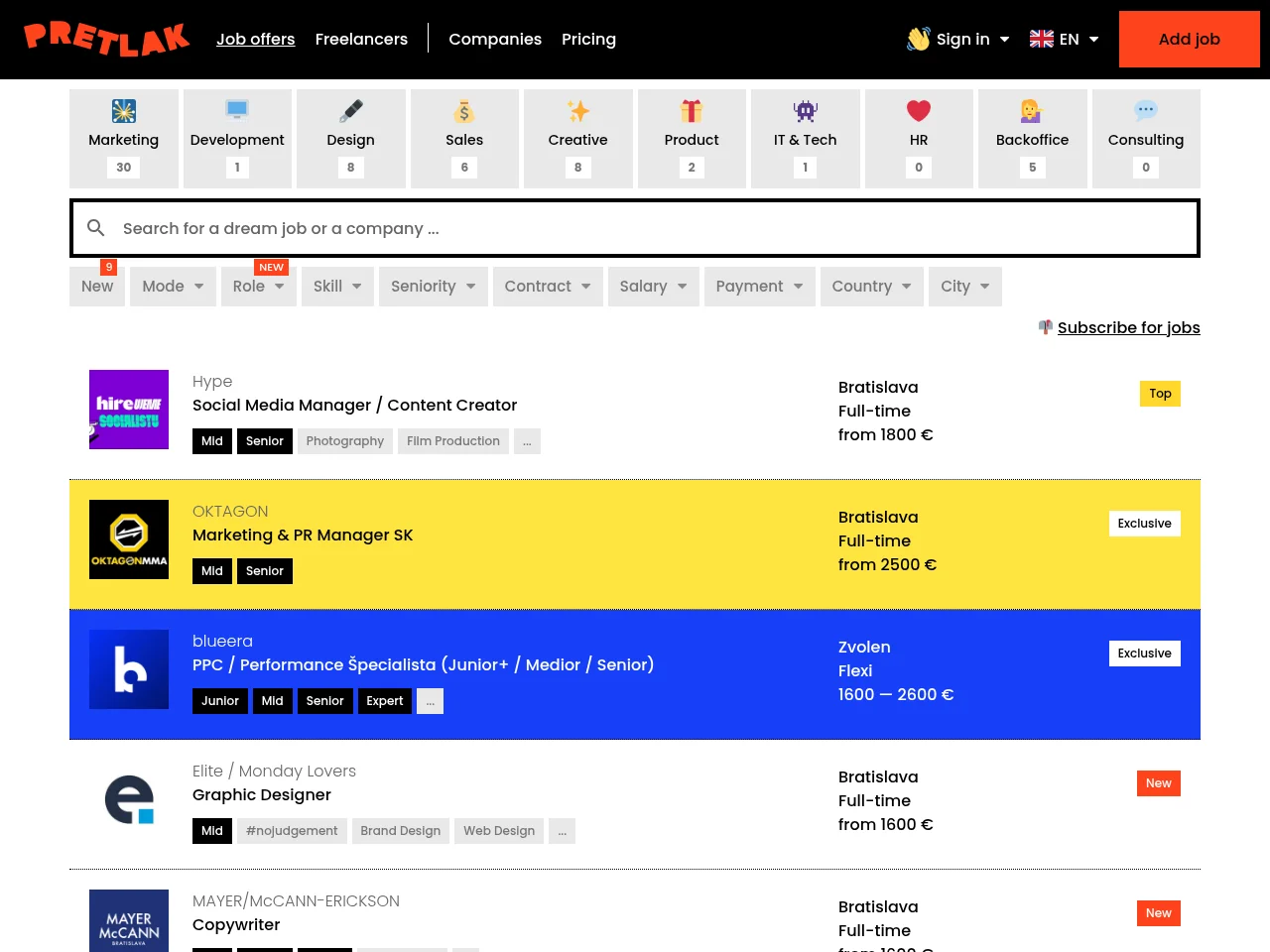The height and width of the screenshot is (952, 1270).
Task: Open the blueera company logo
Action: (x=129, y=669)
